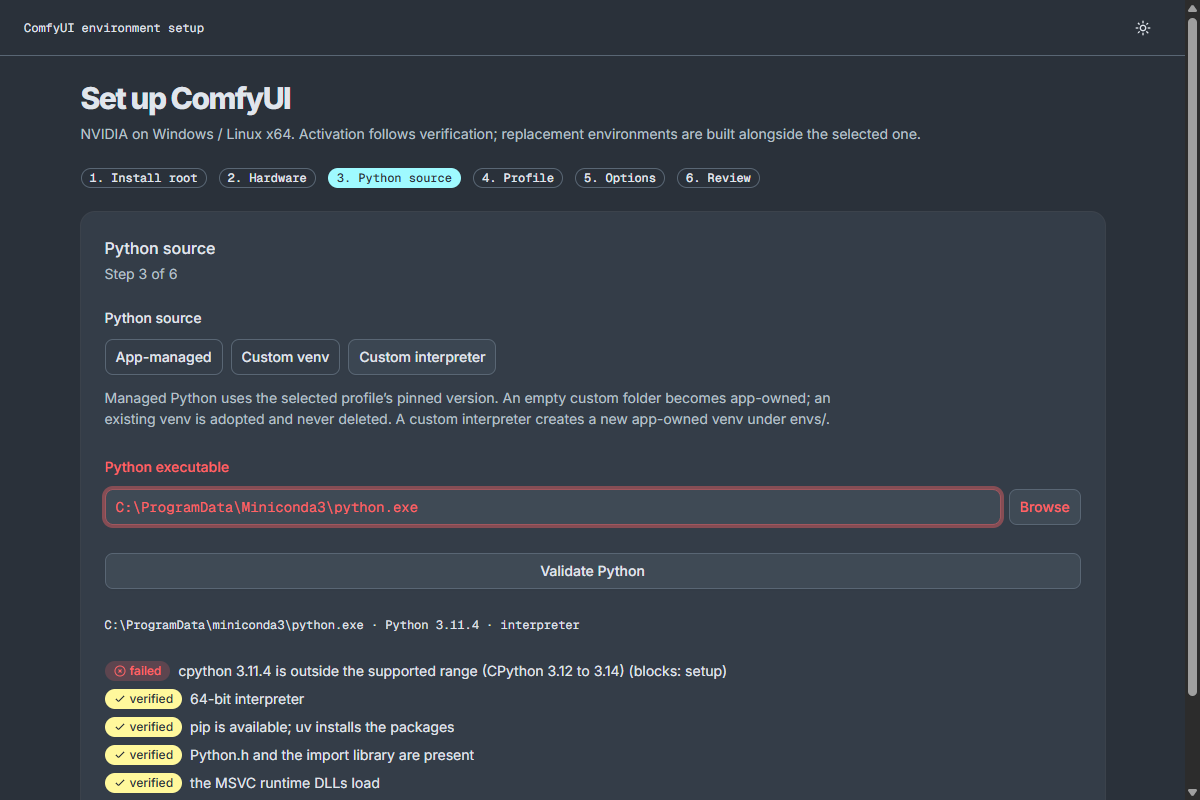This screenshot has width=1200, height=800.
Task: Click 'ComfyUI environment setup' header title
Action: (114, 28)
